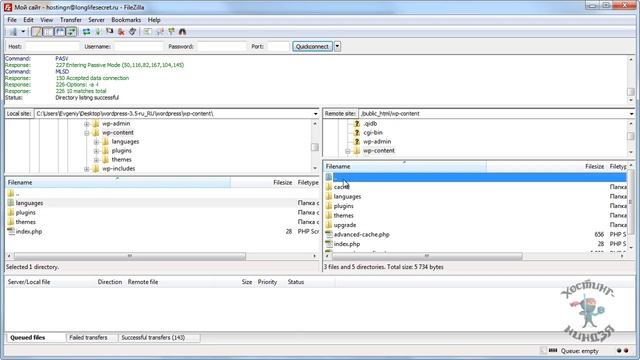Open the Site Manager icon

coord(13,31)
